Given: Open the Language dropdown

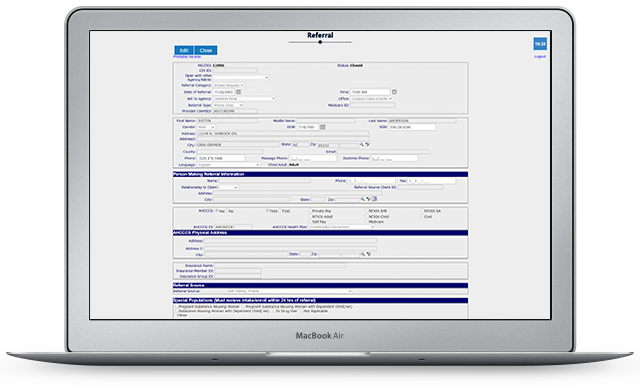Looking at the screenshot, I should click(x=229, y=165).
